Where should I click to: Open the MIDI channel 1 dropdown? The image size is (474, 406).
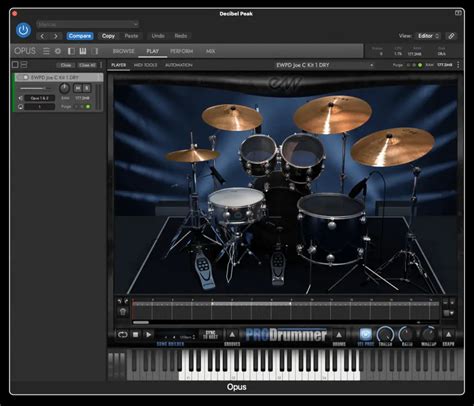[40, 107]
